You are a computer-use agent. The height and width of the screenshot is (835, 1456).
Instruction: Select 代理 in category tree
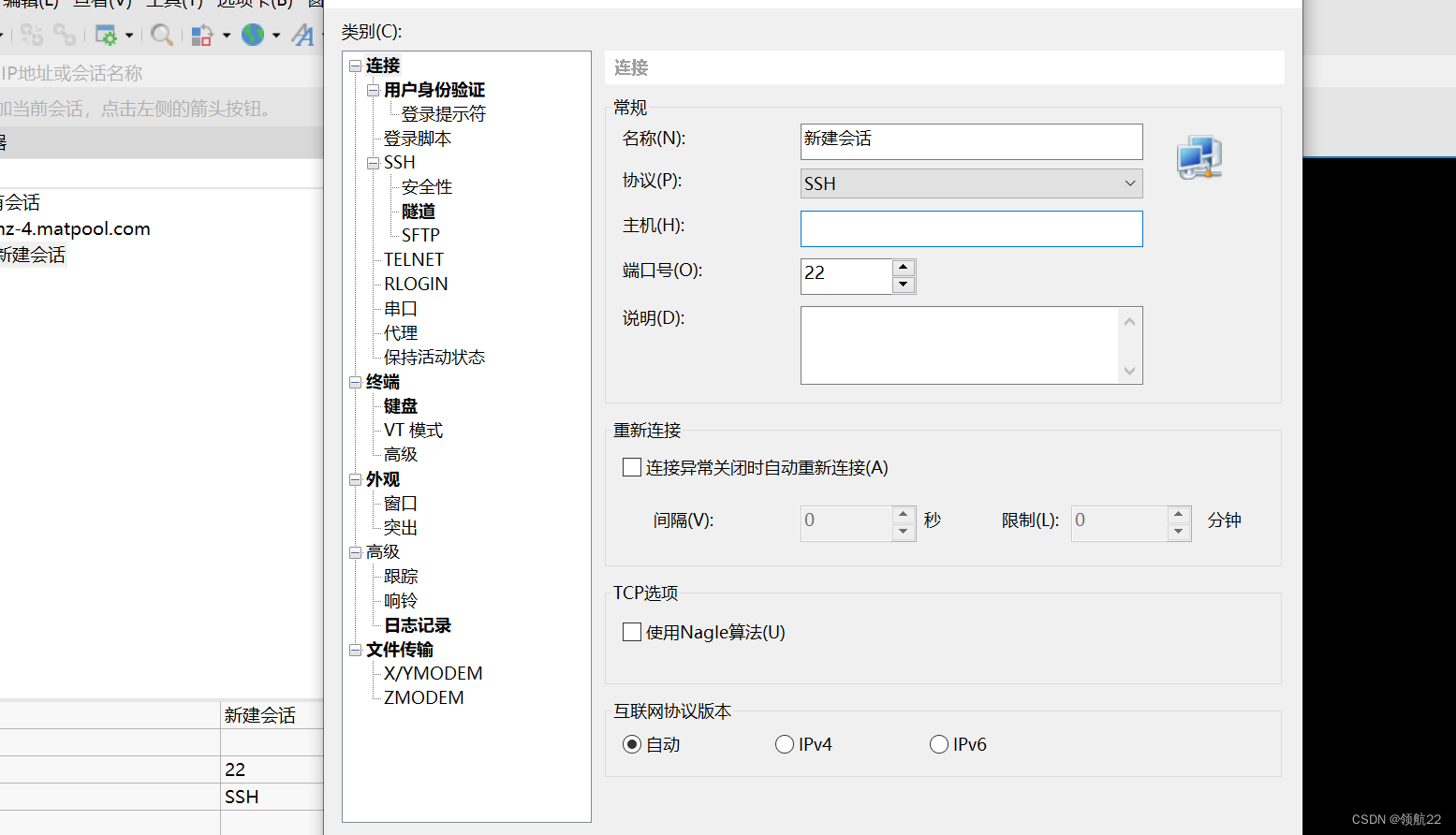401,333
